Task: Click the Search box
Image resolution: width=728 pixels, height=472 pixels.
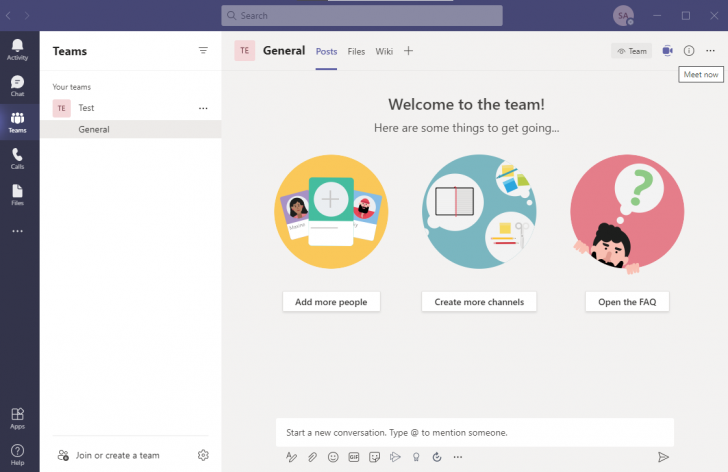Action: tap(362, 16)
